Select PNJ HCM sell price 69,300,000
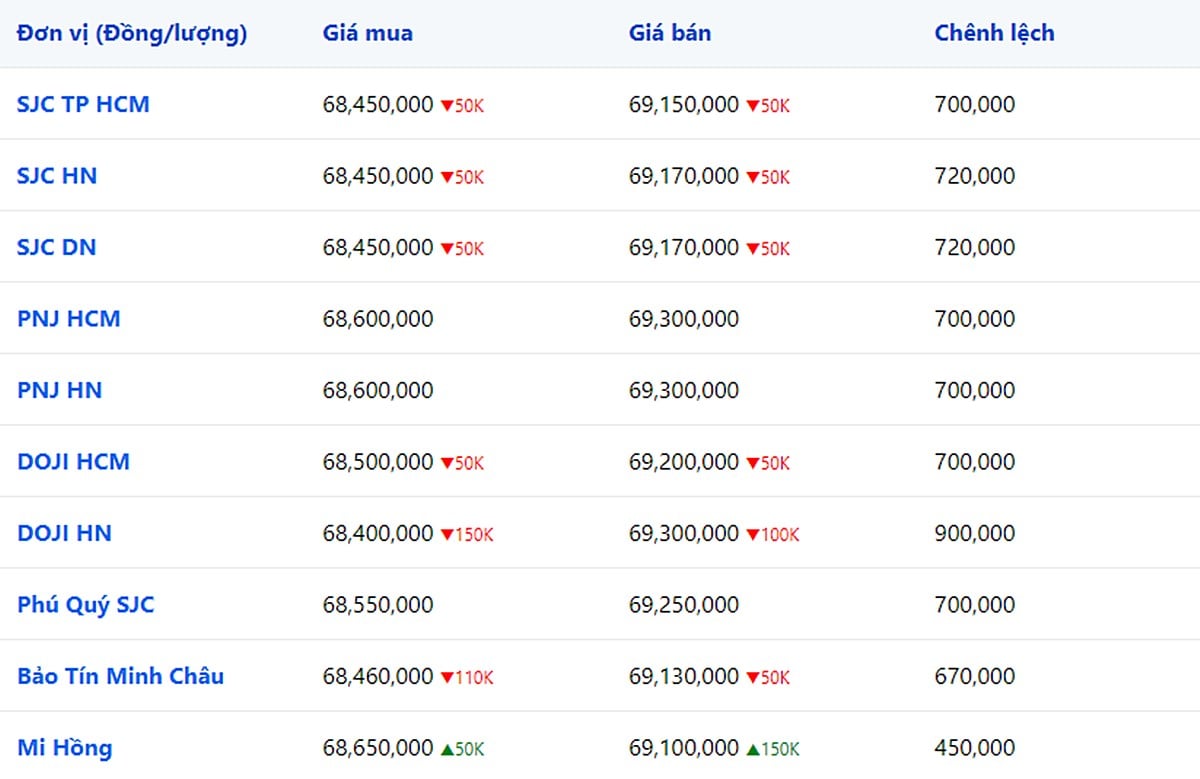 point(684,319)
